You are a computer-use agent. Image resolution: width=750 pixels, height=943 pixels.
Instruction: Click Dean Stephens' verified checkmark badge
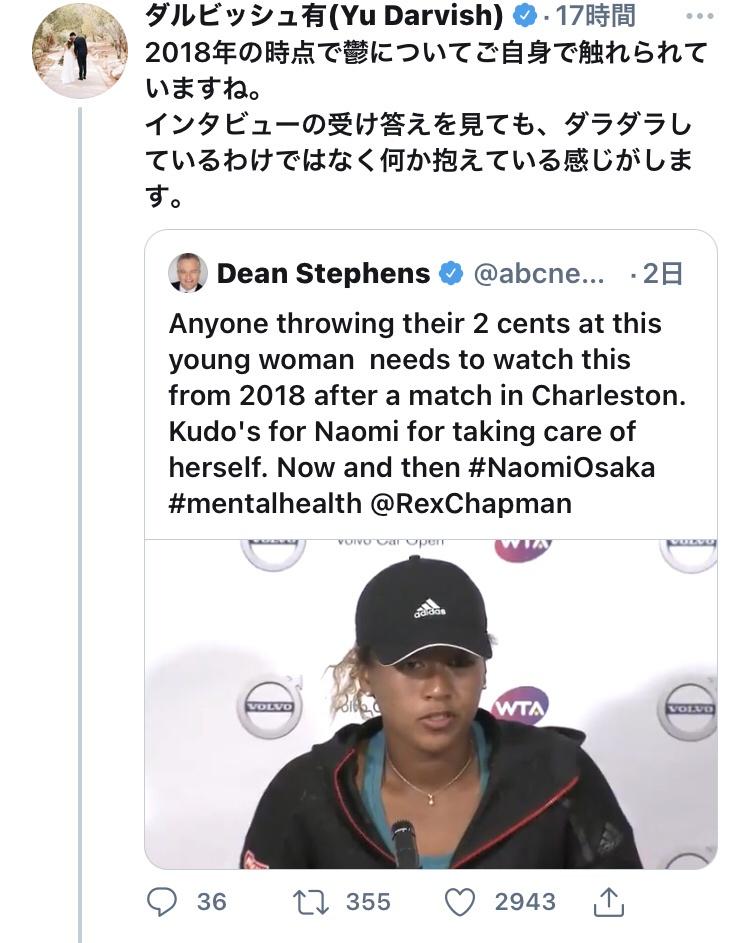[451, 274]
